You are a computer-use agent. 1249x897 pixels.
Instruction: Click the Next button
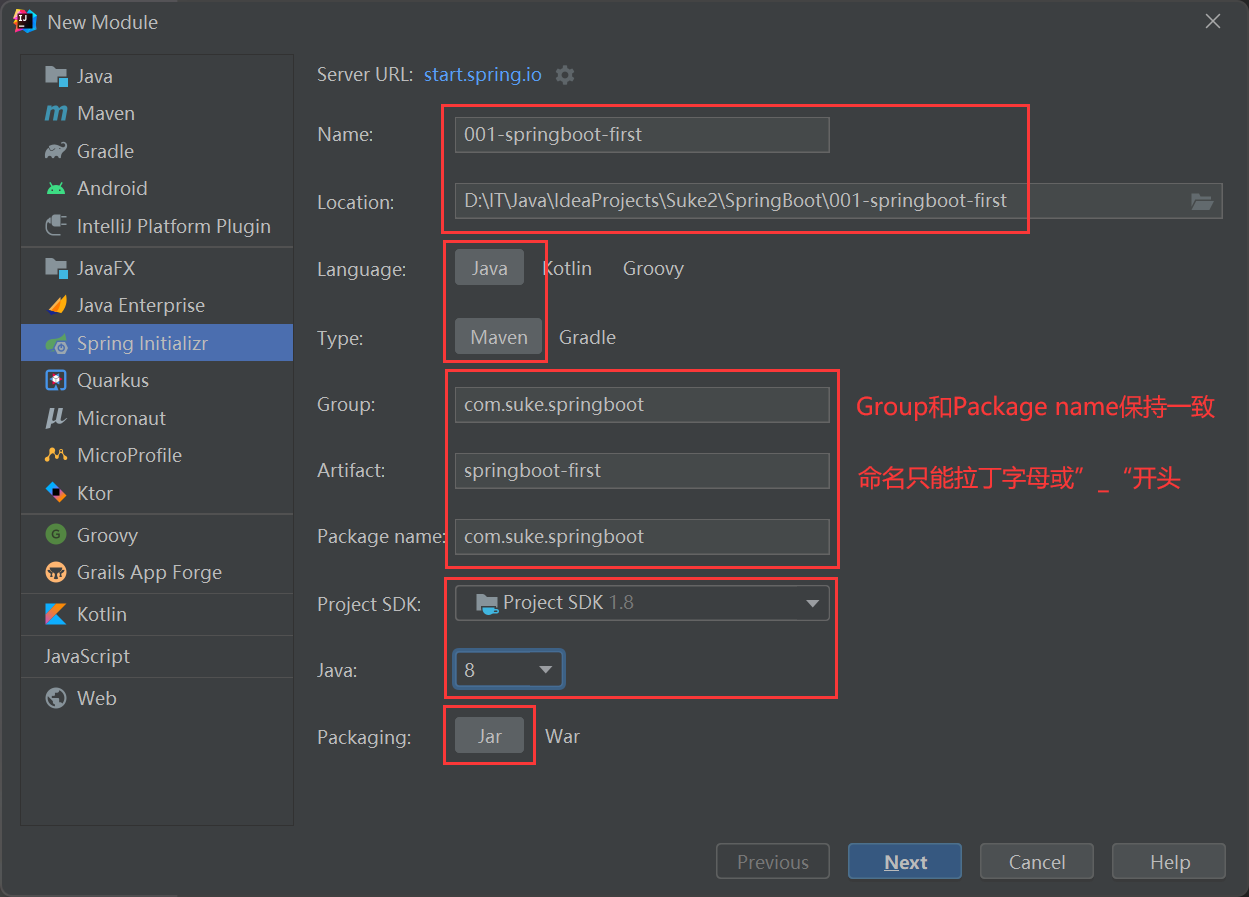pyautogui.click(x=904, y=861)
